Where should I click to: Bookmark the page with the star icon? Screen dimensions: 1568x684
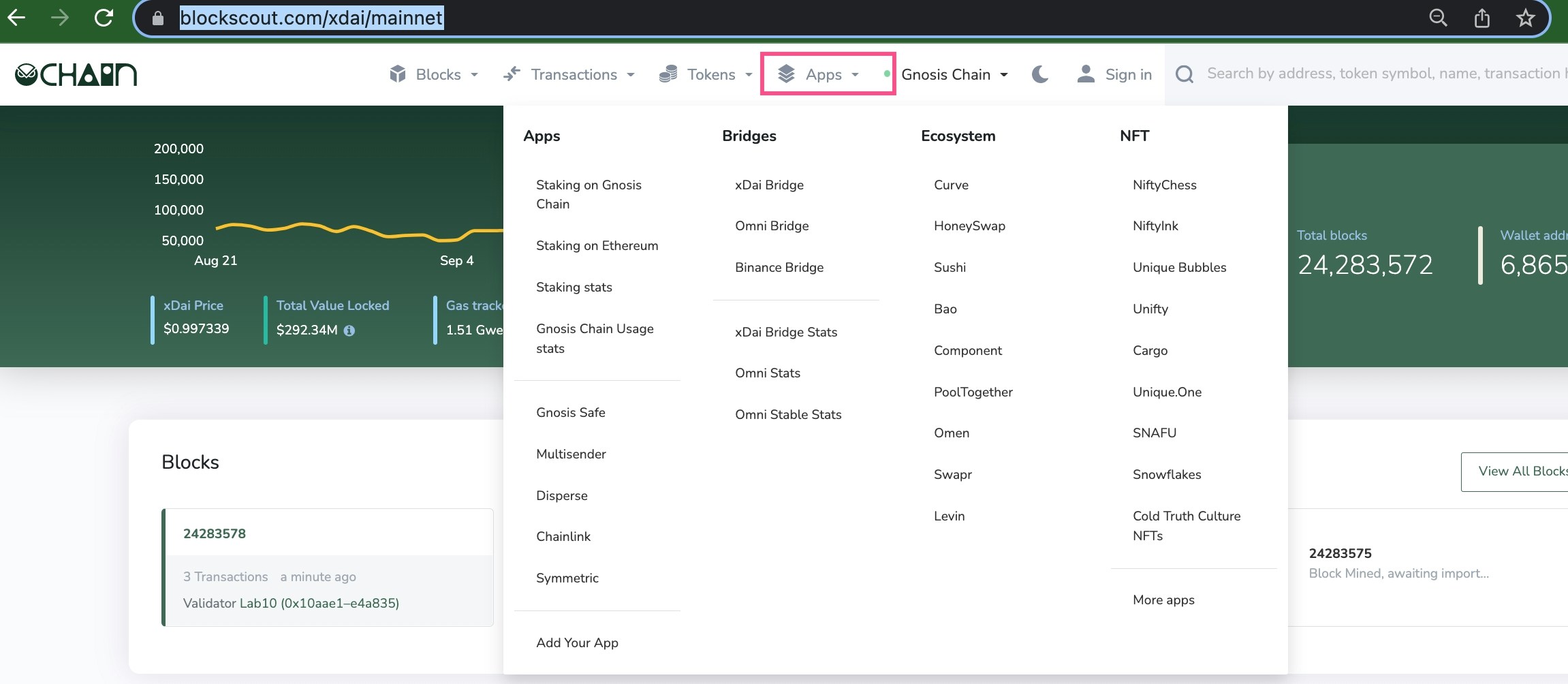tap(1525, 18)
